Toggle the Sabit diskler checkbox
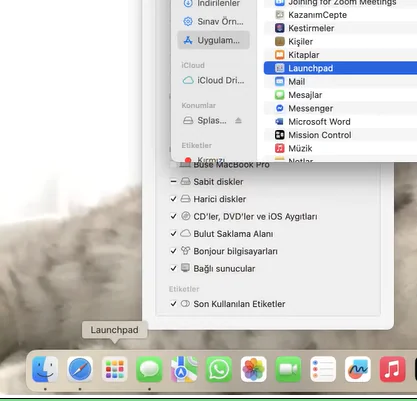417x401 pixels. pyautogui.click(x=173, y=182)
